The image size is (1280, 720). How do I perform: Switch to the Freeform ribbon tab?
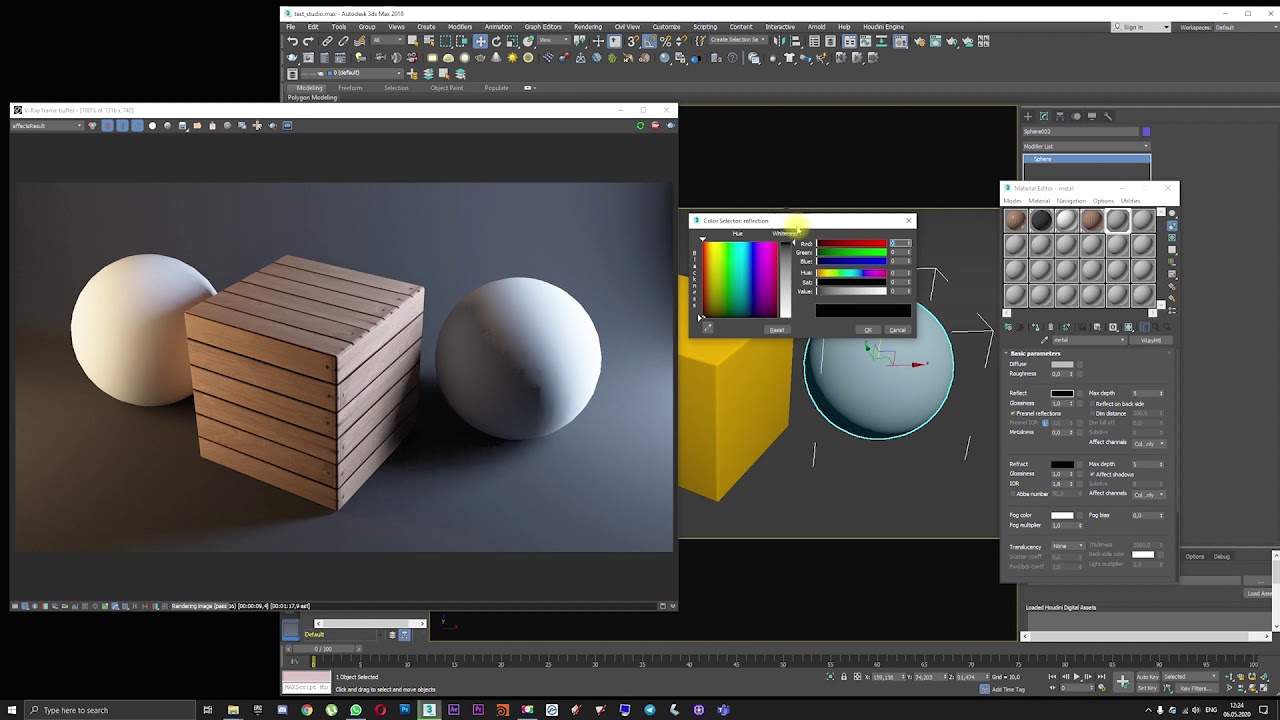350,88
